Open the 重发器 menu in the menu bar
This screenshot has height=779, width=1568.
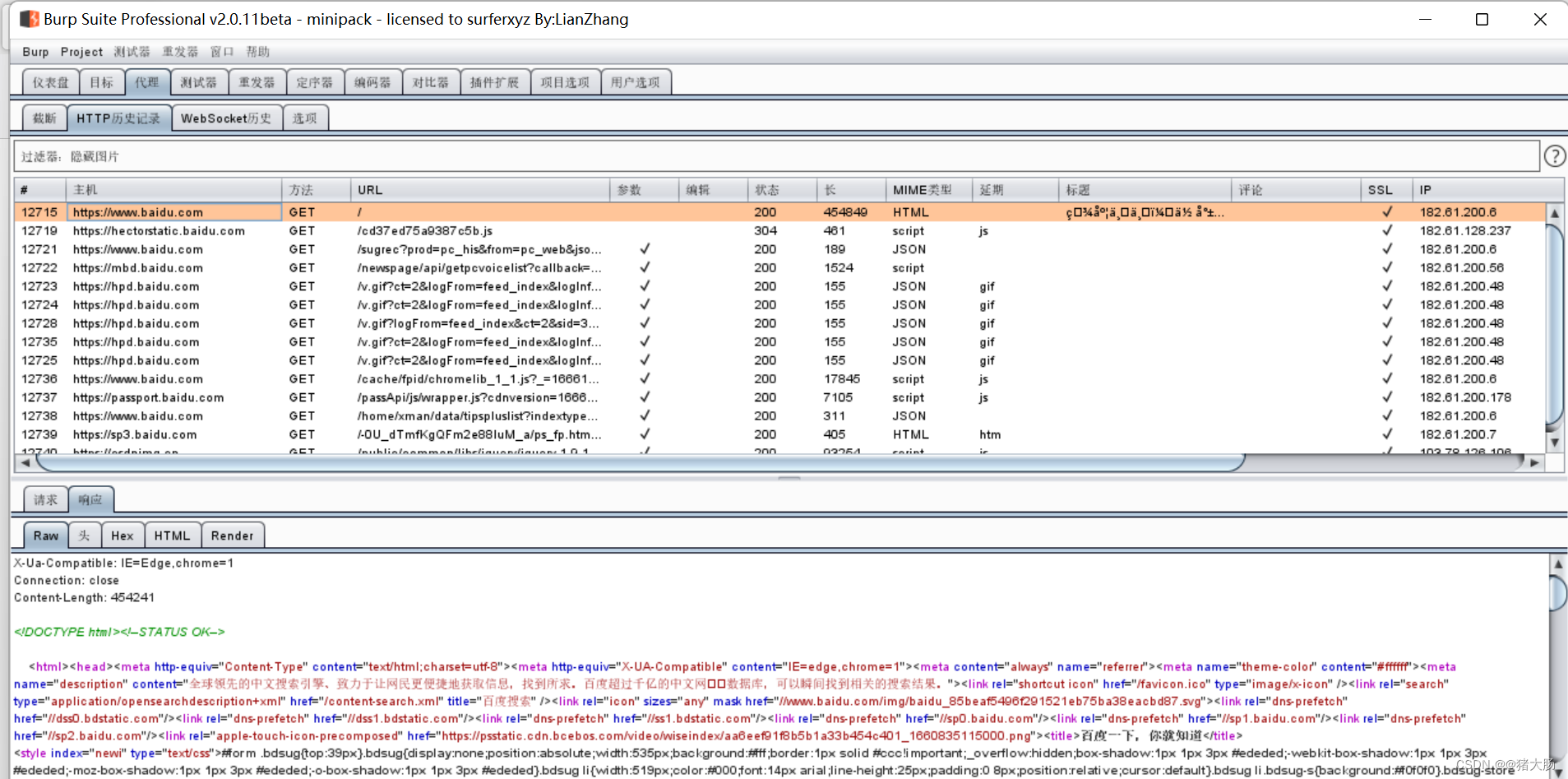pyautogui.click(x=180, y=52)
